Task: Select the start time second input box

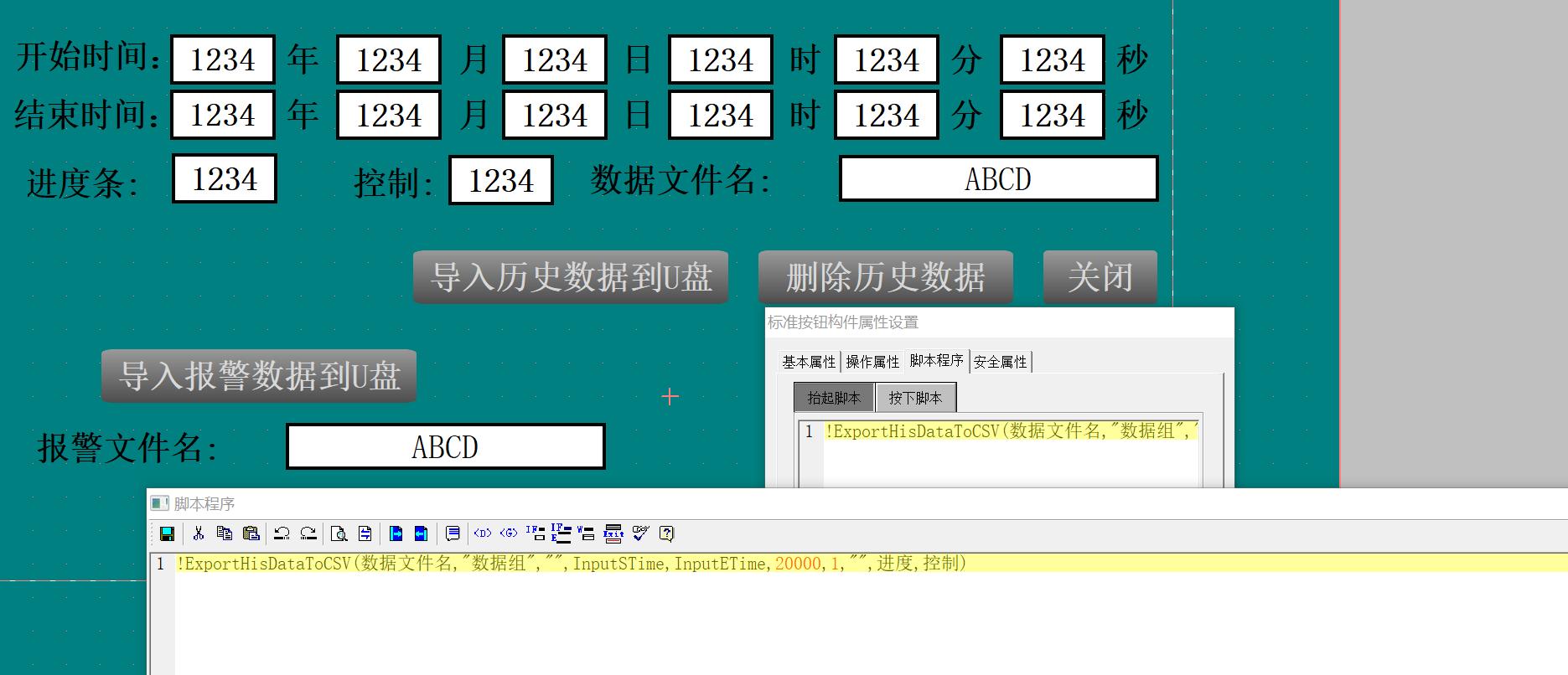Action: tap(1053, 59)
